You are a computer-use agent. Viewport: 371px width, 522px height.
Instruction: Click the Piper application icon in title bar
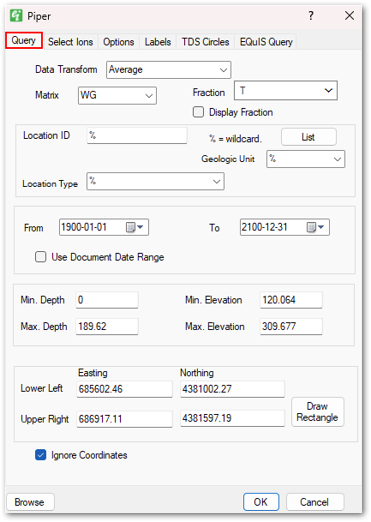click(16, 15)
